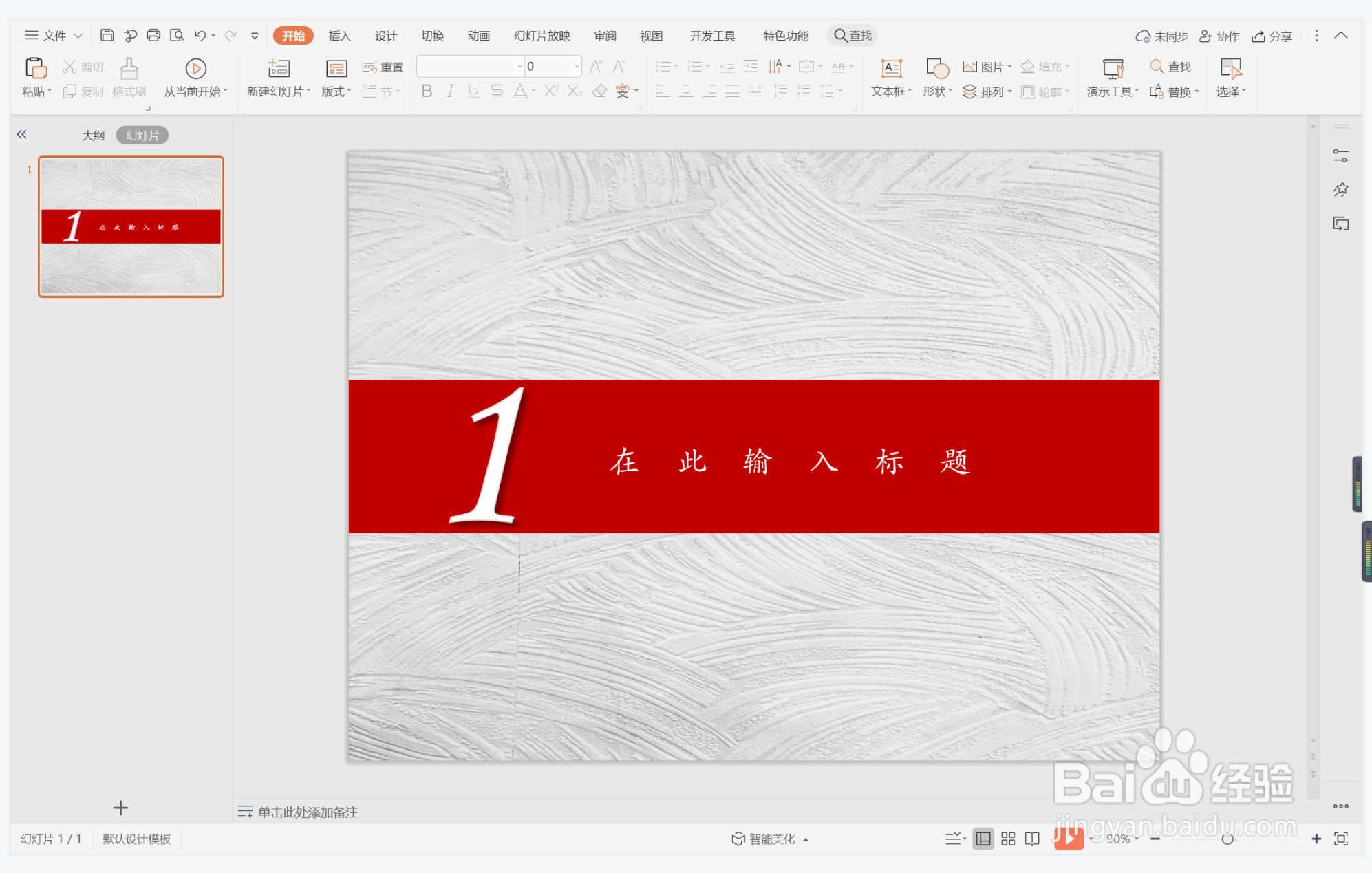
Task: Switch to the 设计 ribbon tab
Action: 385,35
